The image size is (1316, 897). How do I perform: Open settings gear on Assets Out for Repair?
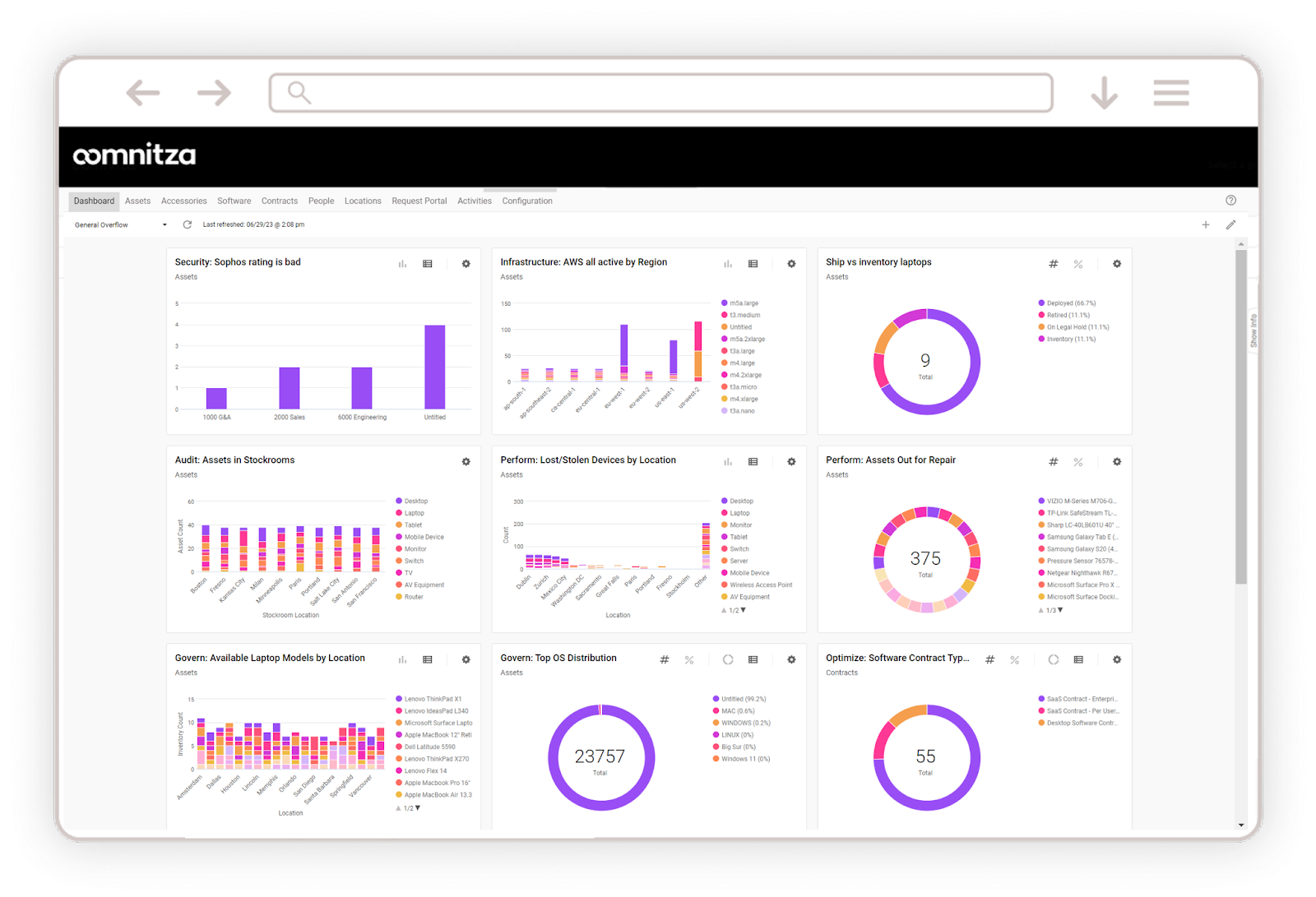tap(1117, 462)
